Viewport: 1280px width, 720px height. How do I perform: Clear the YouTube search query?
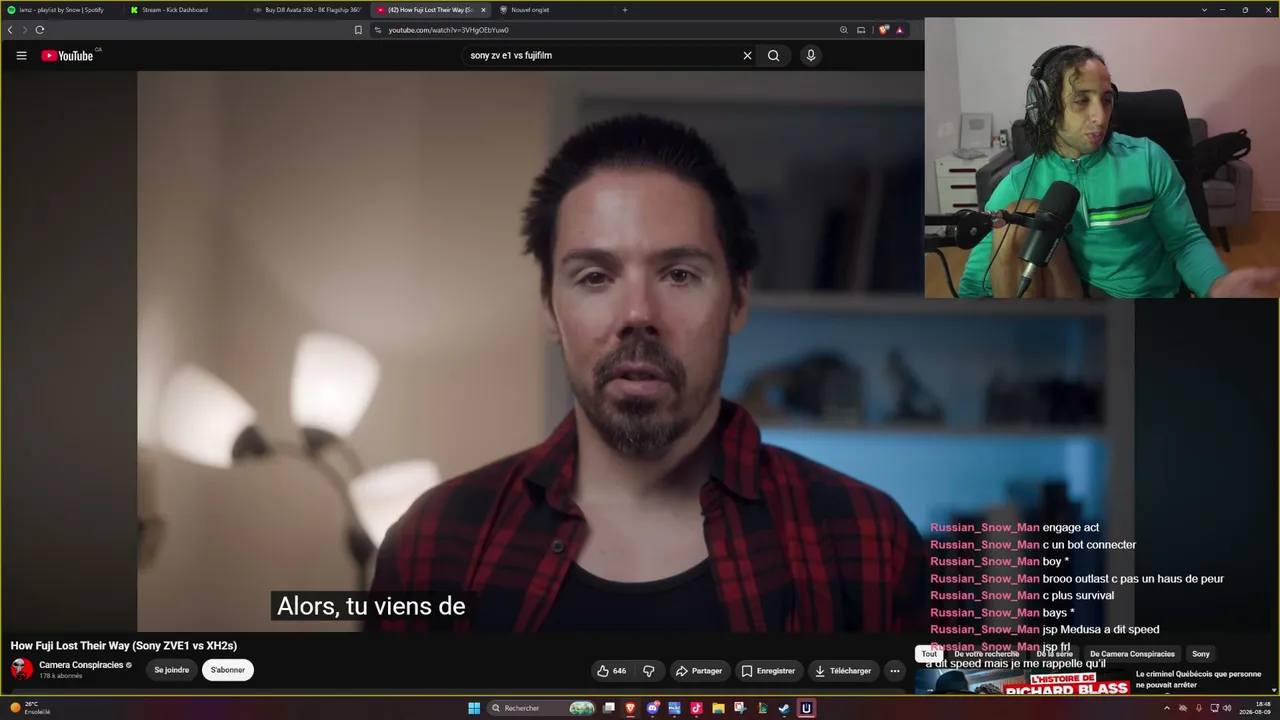tap(747, 56)
